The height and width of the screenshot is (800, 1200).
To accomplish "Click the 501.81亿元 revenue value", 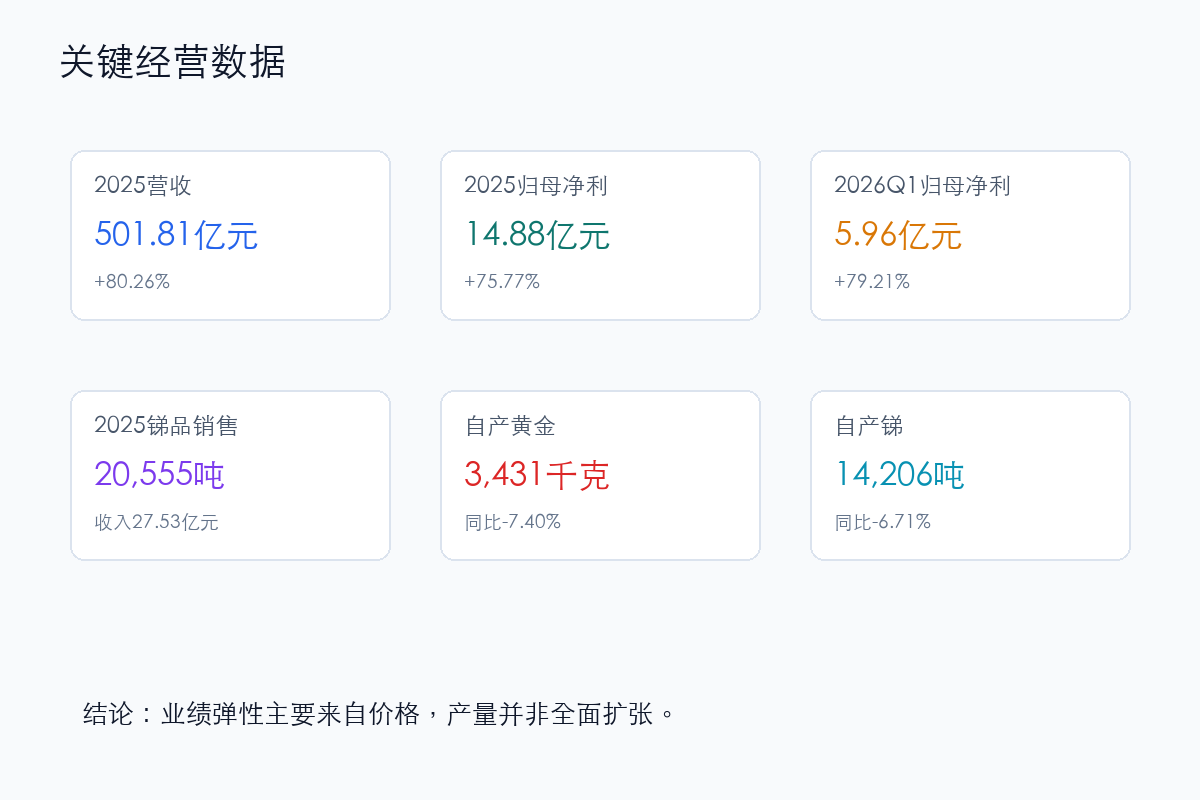I will [x=177, y=235].
